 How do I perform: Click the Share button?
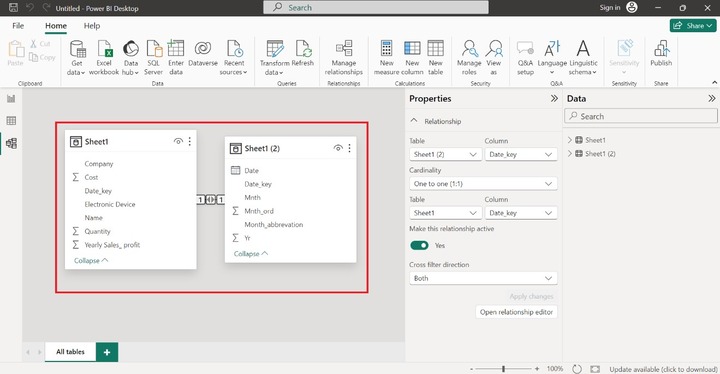693,26
